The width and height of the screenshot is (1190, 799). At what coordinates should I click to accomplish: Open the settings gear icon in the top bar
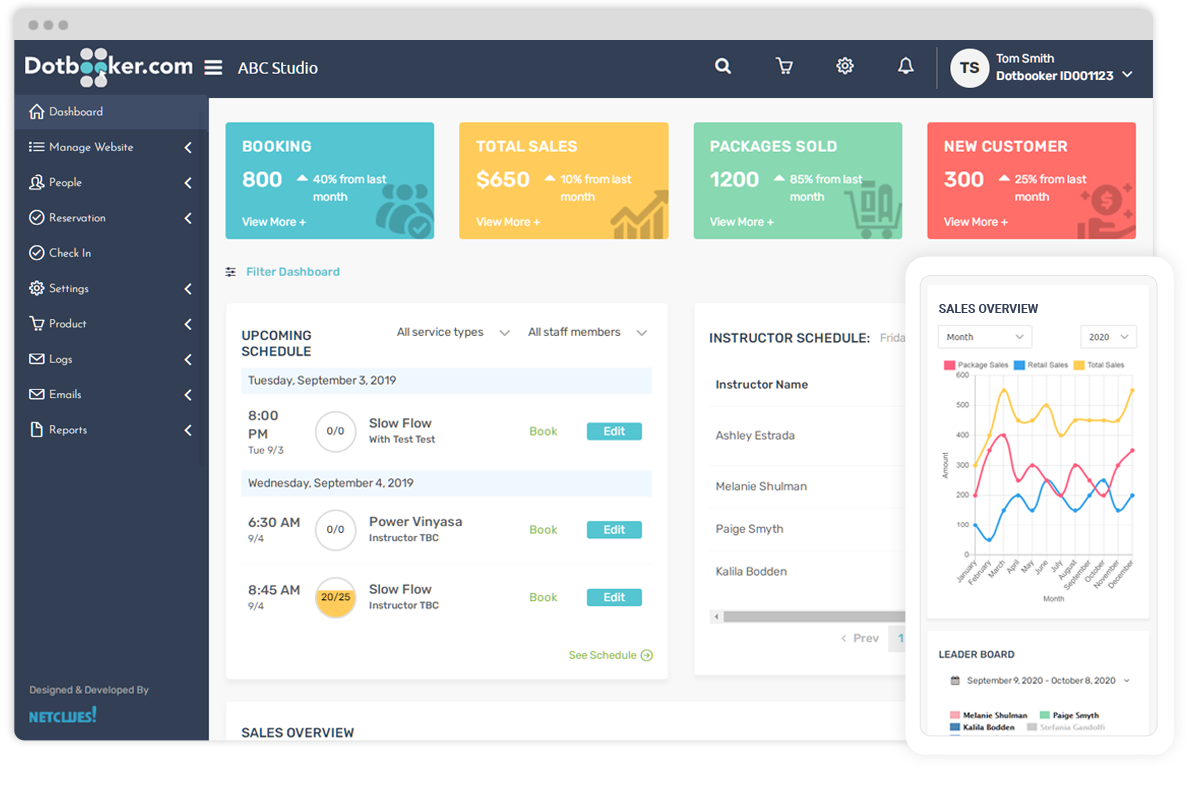coord(845,65)
